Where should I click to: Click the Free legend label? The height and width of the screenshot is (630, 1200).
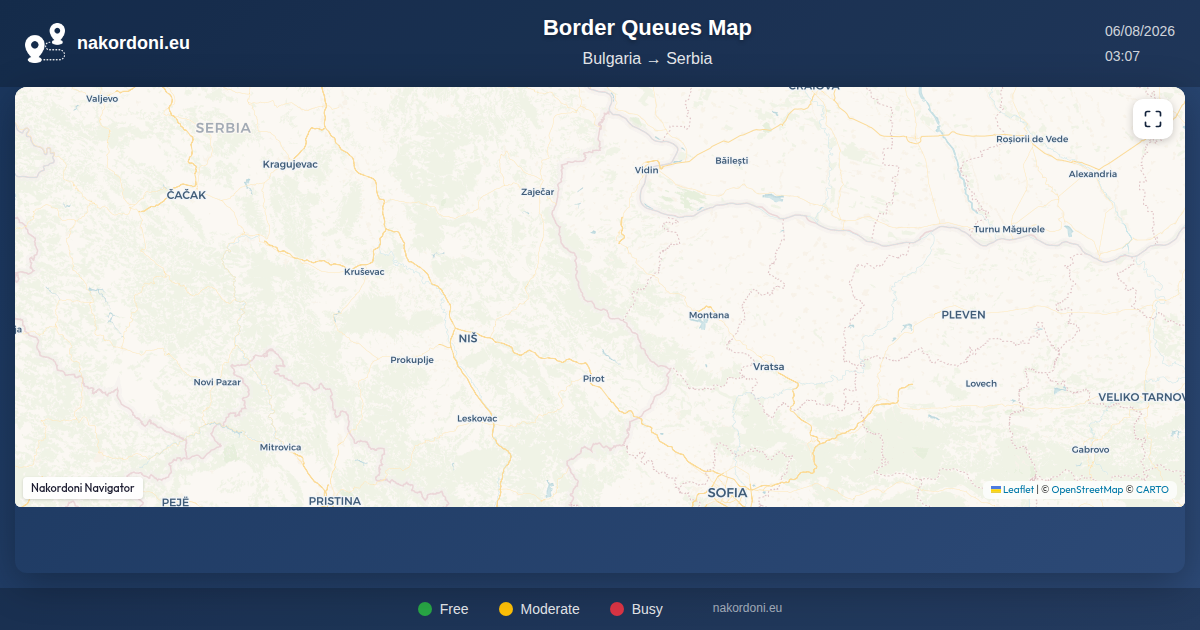tap(454, 609)
